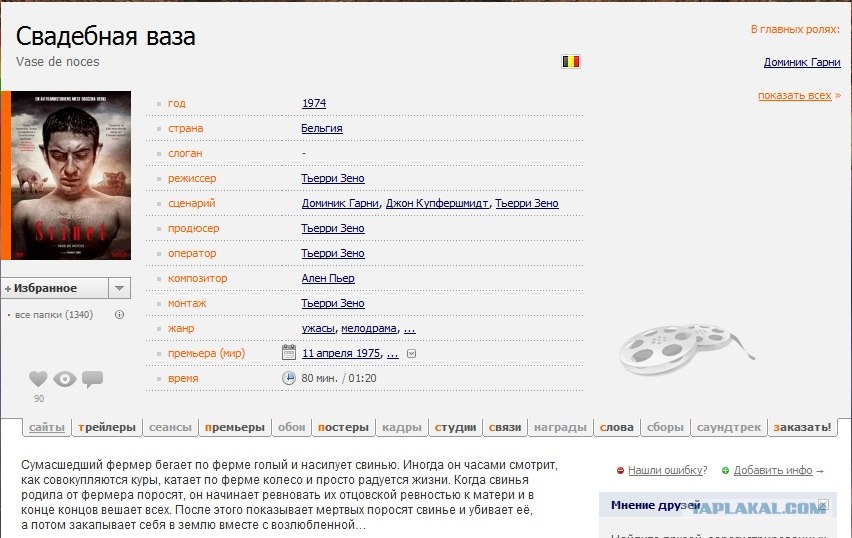Open the year 1974 link
Screen dimensions: 852x538
coord(314,103)
